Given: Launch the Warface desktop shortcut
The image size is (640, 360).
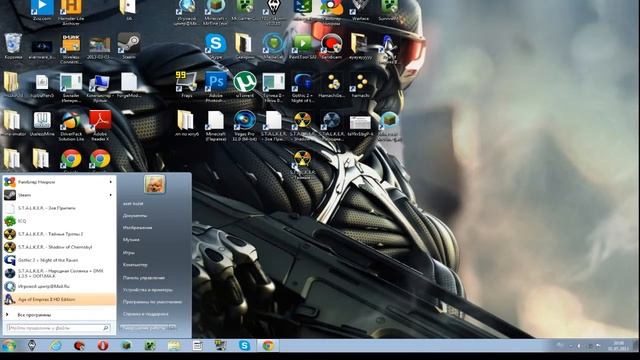Looking at the screenshot, I should coord(360,10).
